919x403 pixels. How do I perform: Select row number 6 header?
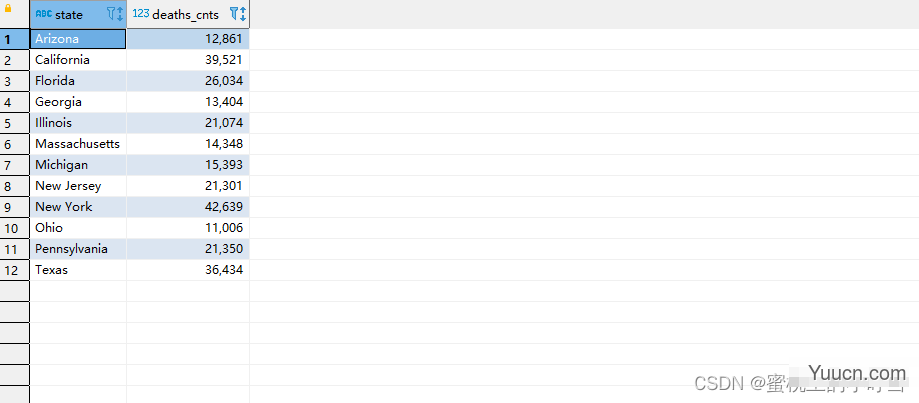tap(15, 144)
